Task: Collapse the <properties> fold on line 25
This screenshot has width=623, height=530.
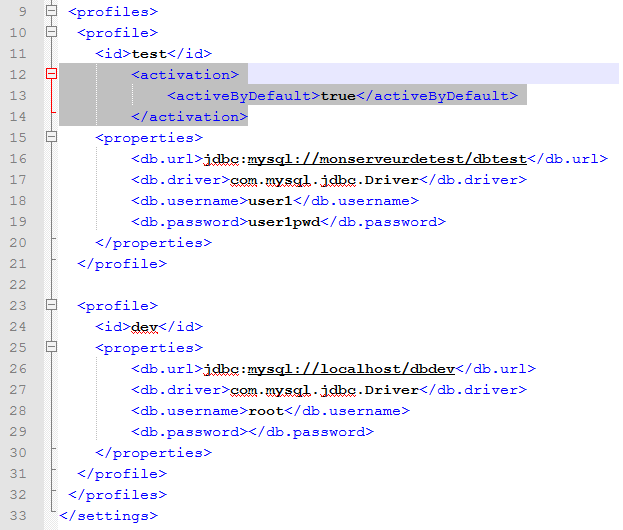Action: tap(52, 346)
